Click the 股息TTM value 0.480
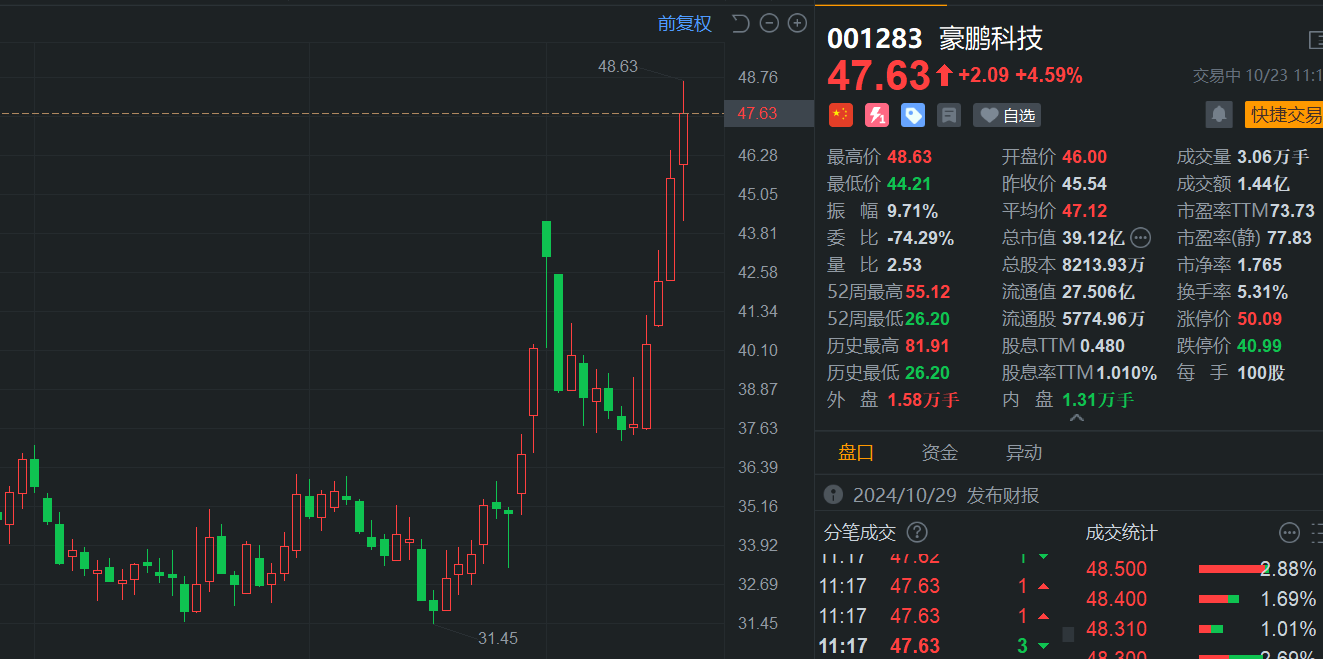Viewport: 1323px width, 659px height. [1101, 346]
